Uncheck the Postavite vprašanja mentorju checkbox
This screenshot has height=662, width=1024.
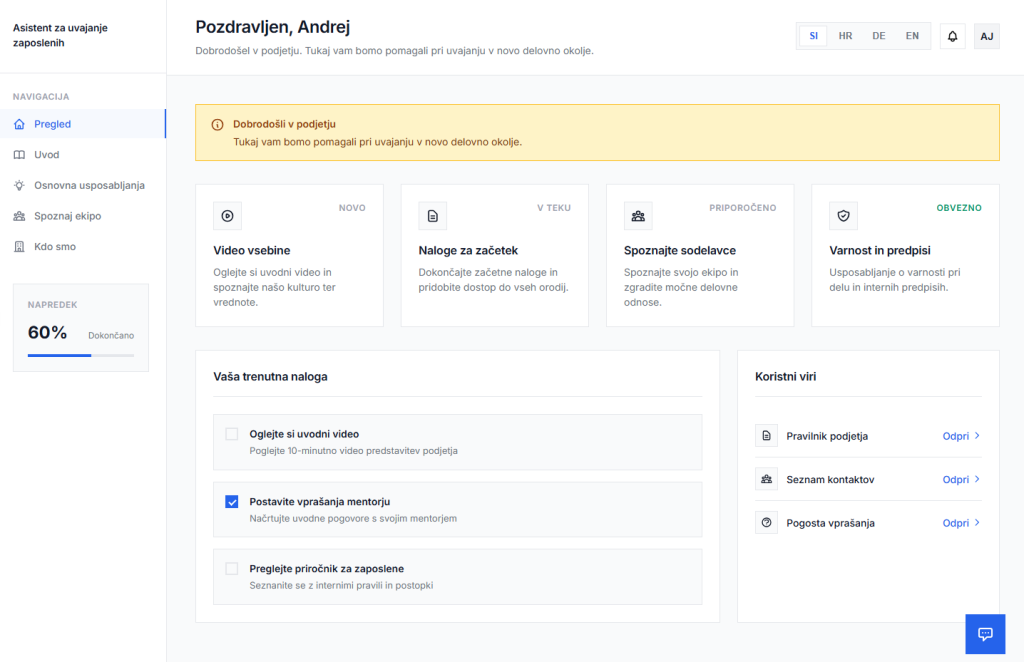[232, 502]
